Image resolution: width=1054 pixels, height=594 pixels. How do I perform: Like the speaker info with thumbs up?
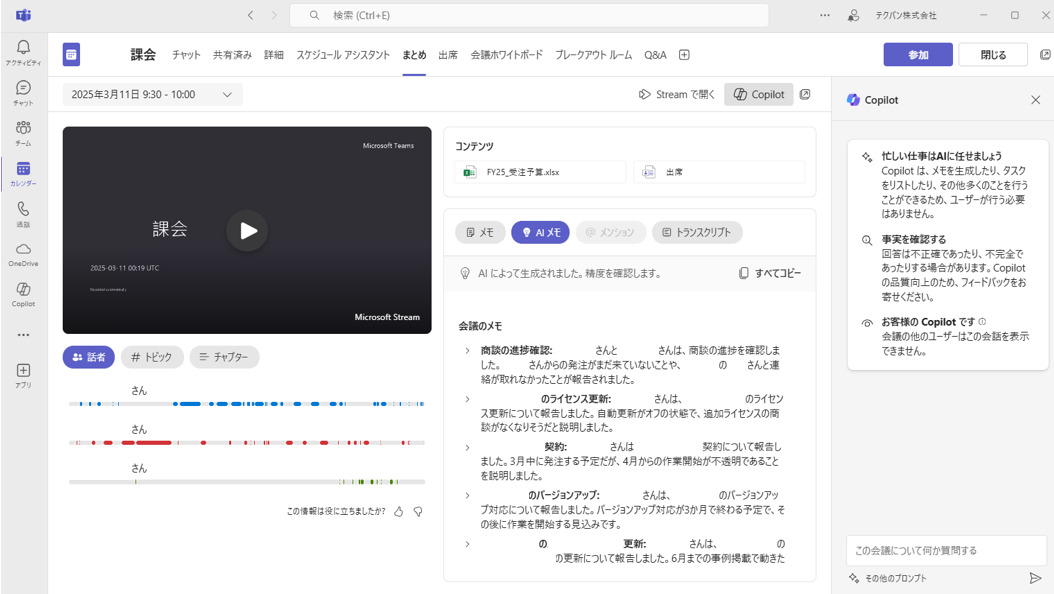(x=399, y=511)
